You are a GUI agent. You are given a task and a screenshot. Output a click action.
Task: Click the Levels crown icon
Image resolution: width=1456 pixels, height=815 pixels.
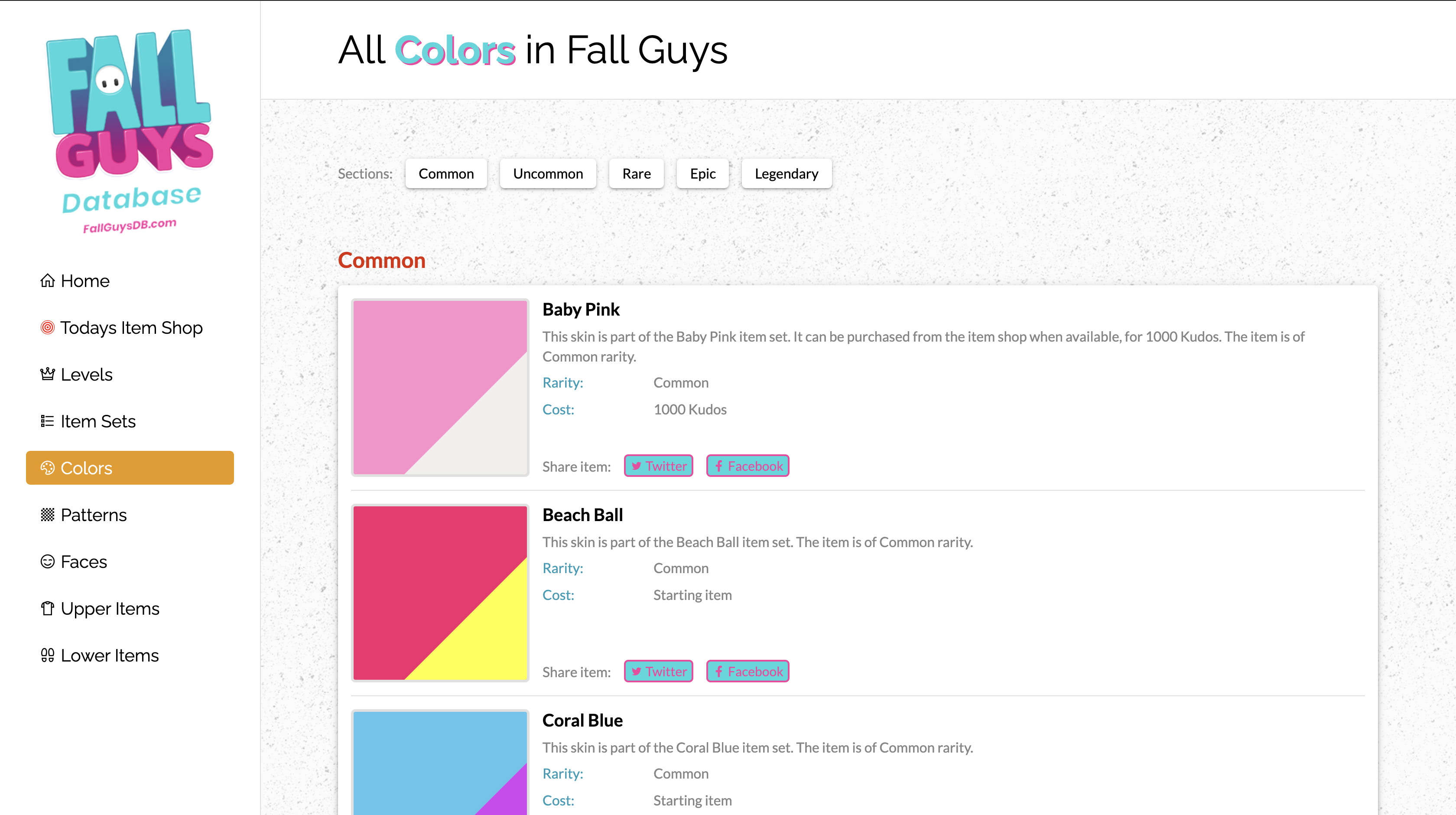[x=48, y=375]
